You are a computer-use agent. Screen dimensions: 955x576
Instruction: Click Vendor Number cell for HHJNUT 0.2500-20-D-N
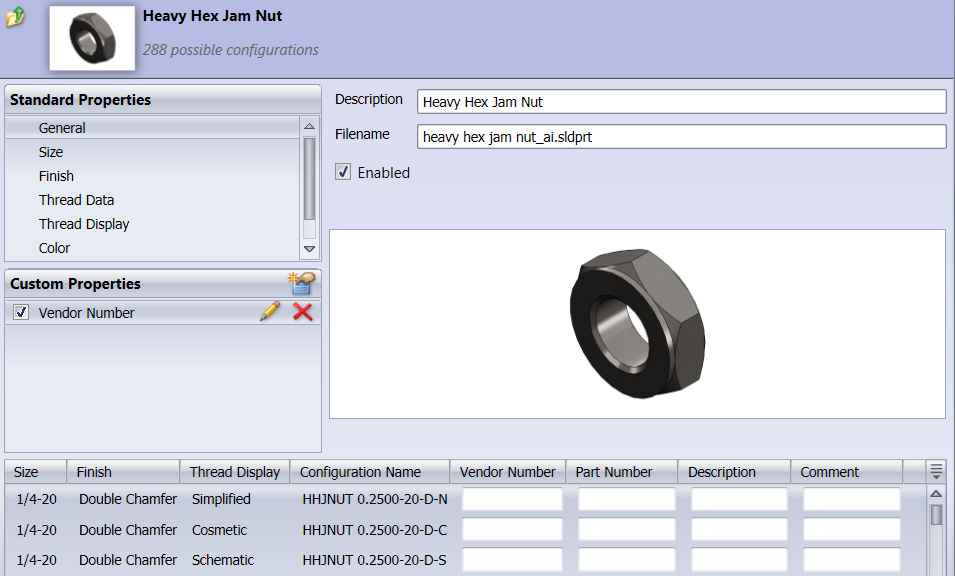coord(512,499)
